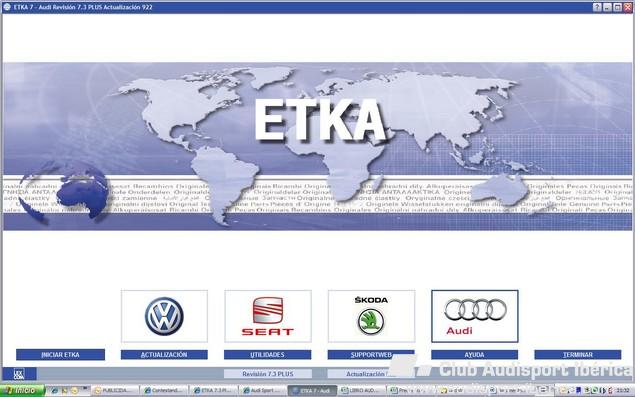Switch to Audi-Sport taskbar window
Screen dimensions: 635x397
tap(262, 391)
